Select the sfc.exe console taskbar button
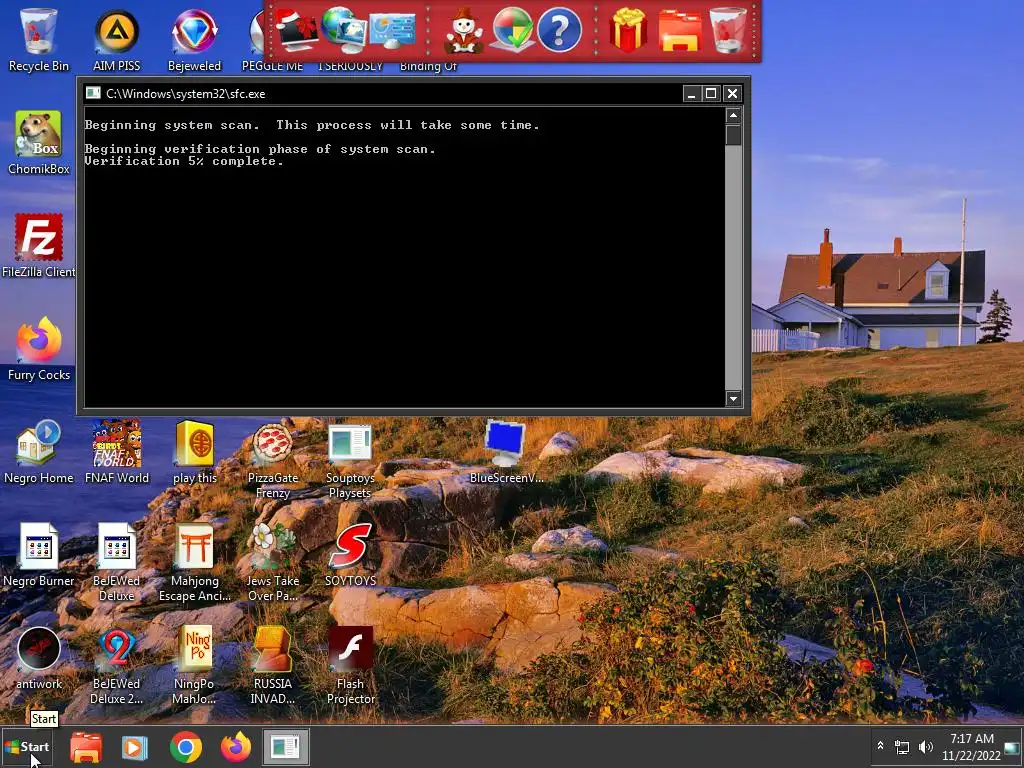 285,747
